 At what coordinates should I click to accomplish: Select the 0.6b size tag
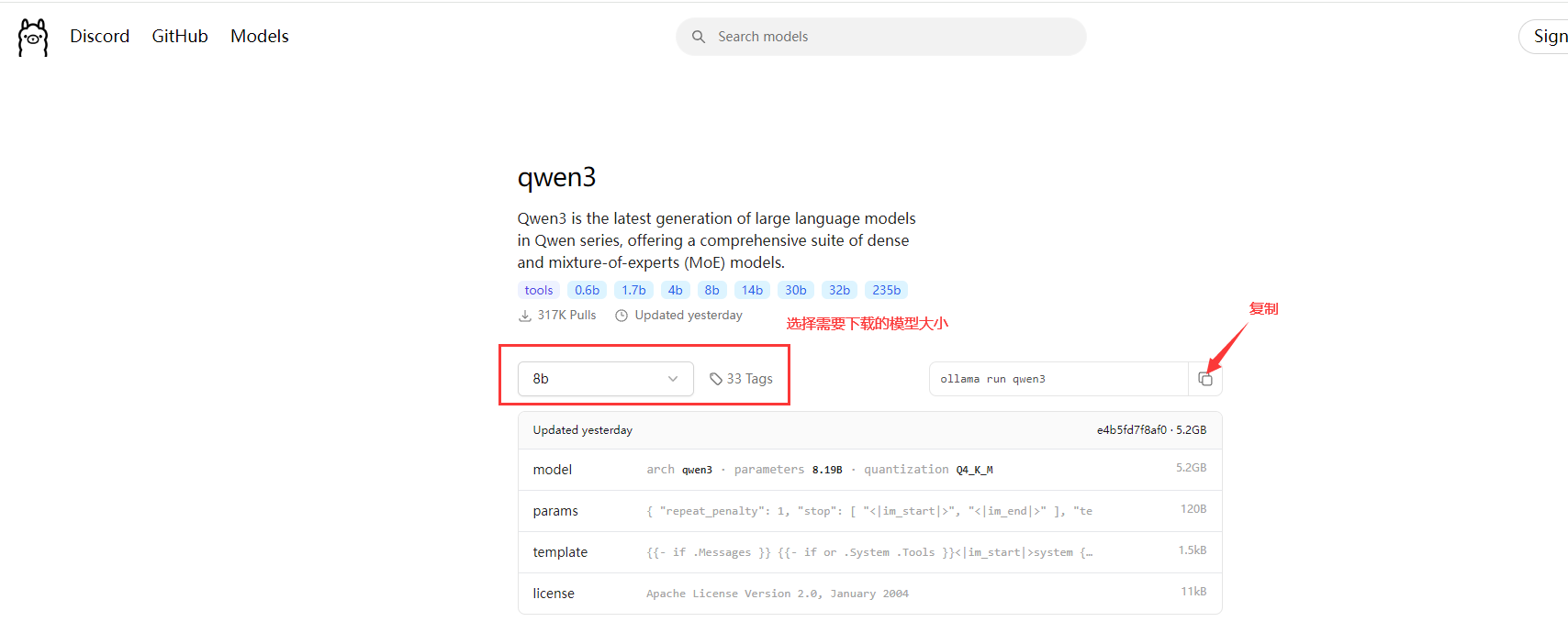click(x=588, y=290)
